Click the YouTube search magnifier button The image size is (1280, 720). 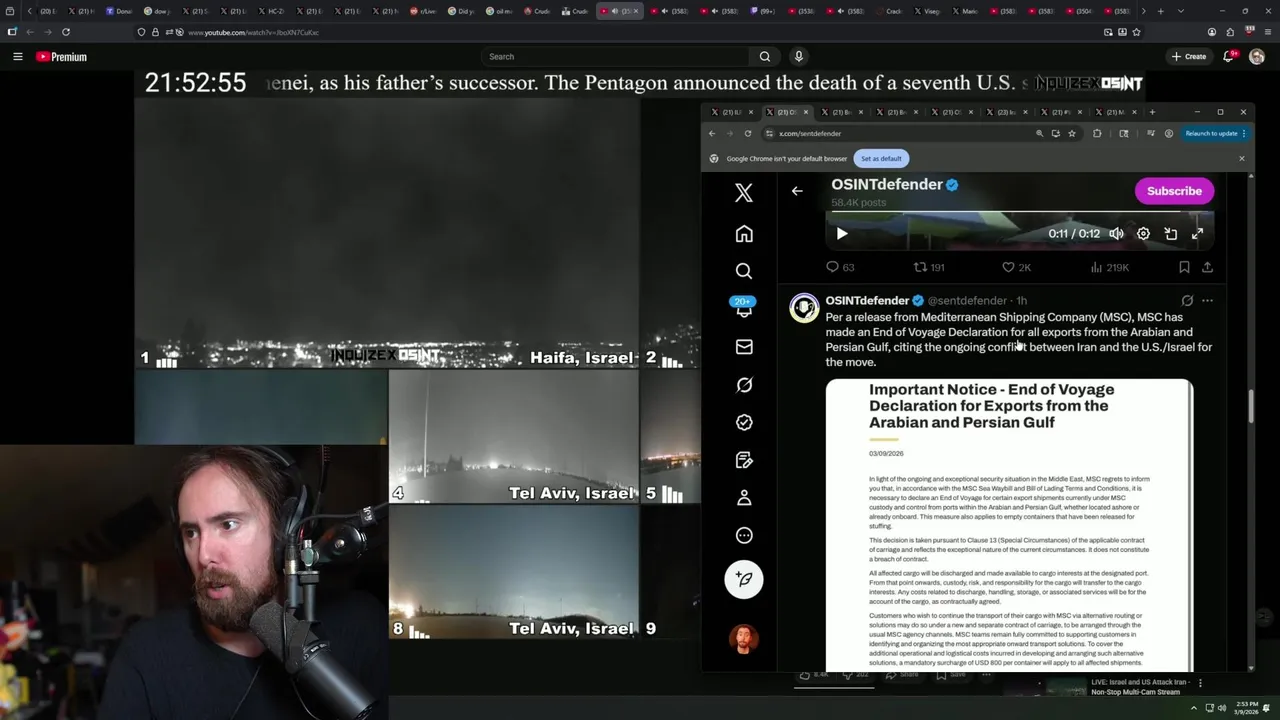[x=764, y=57]
